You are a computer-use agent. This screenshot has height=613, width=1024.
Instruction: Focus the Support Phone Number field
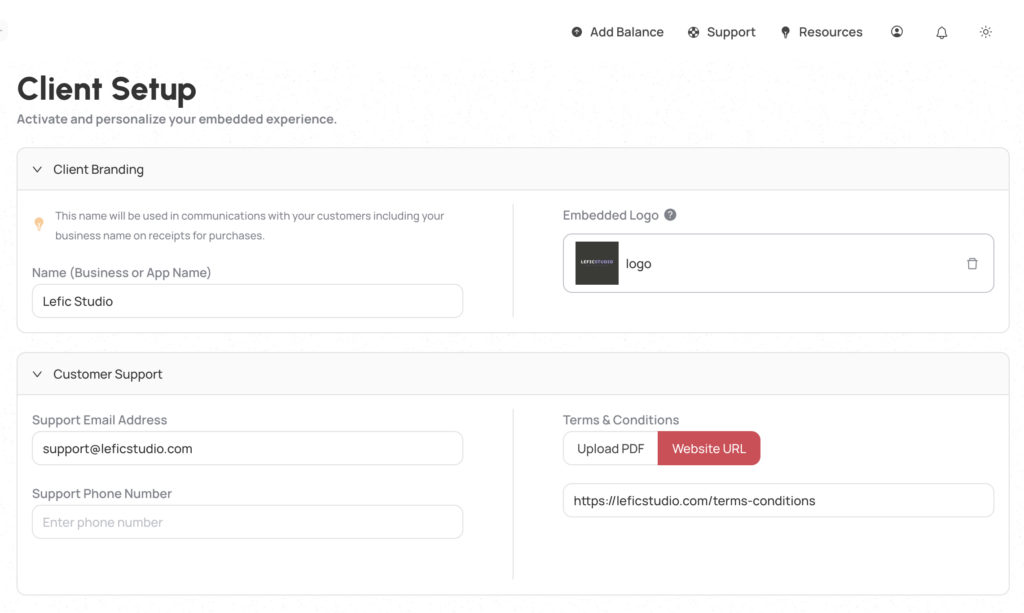[247, 522]
